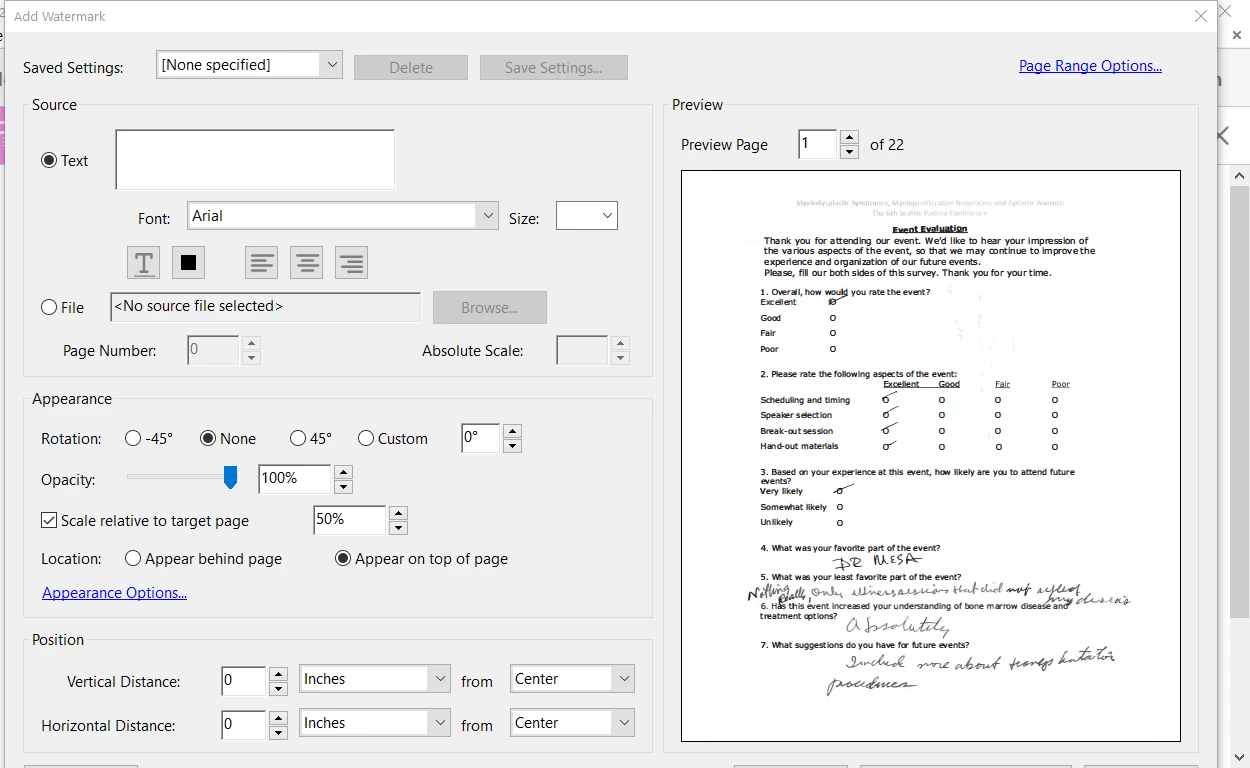Click the Delete saved settings button
This screenshot has width=1250, height=768.
click(411, 68)
